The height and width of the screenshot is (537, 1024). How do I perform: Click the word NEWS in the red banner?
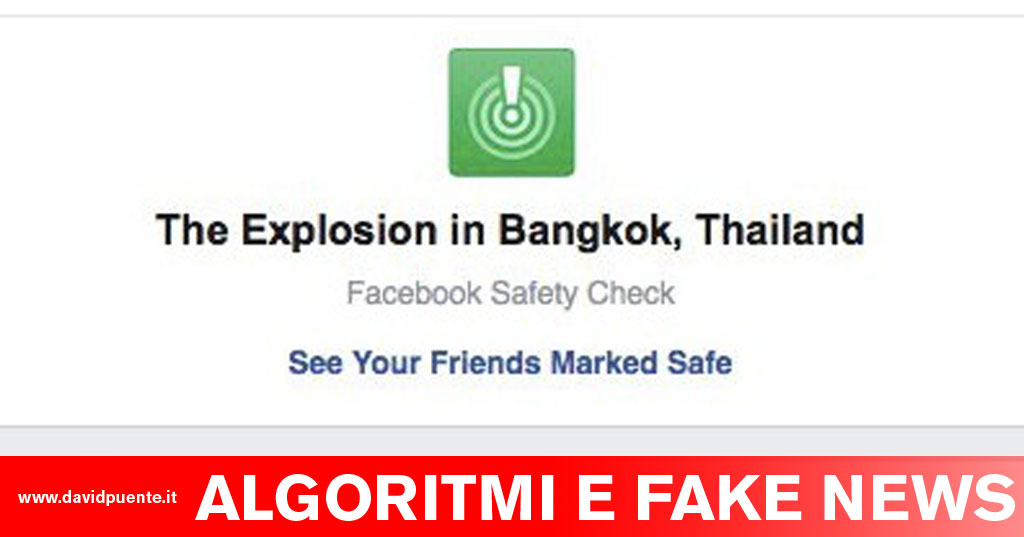coord(920,498)
